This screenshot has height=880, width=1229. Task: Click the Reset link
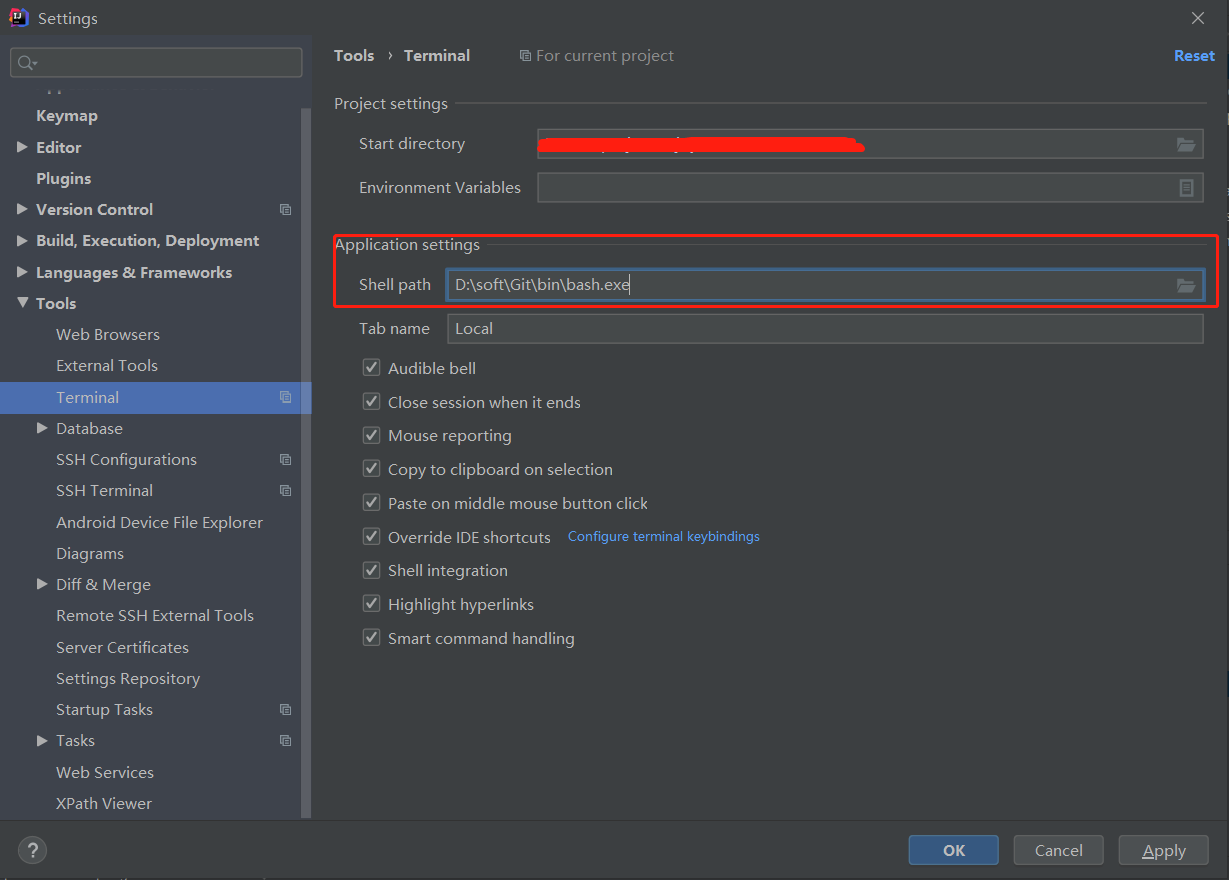pos(1194,56)
